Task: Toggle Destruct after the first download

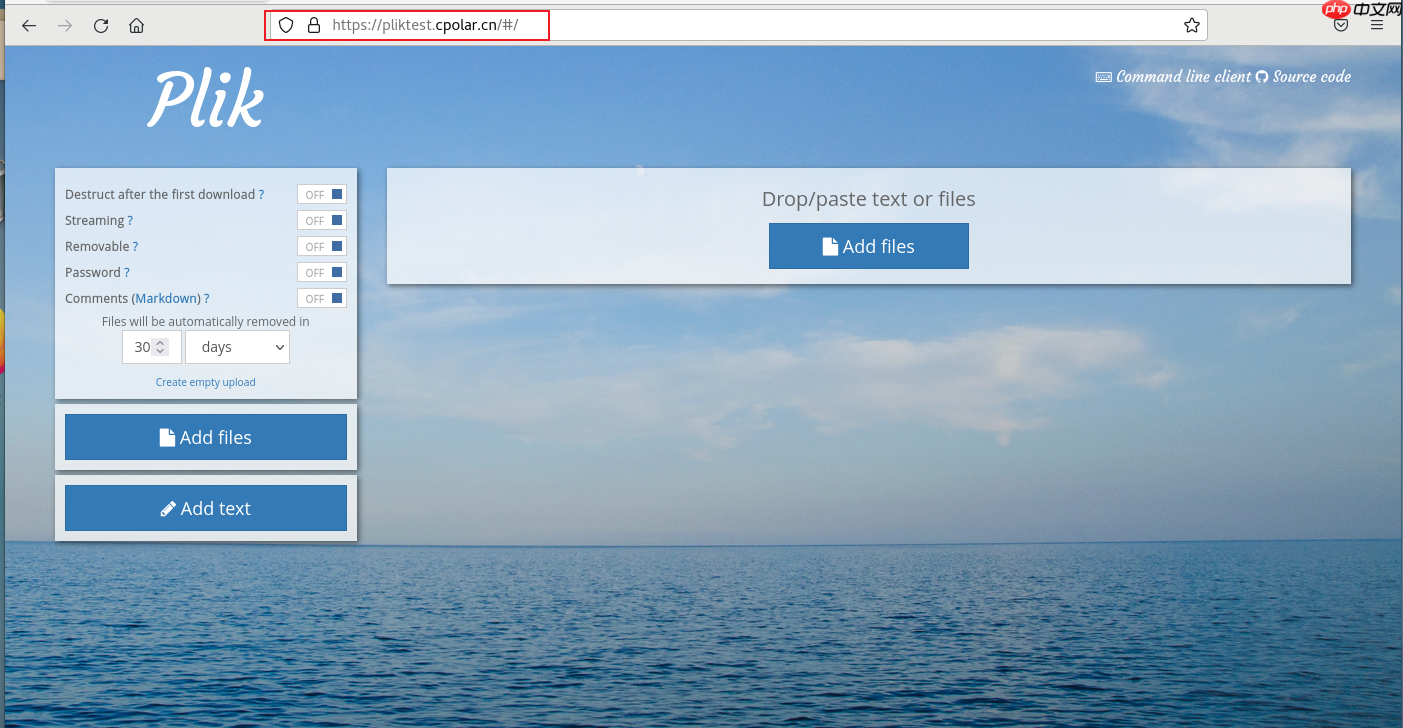Action: click(322, 194)
